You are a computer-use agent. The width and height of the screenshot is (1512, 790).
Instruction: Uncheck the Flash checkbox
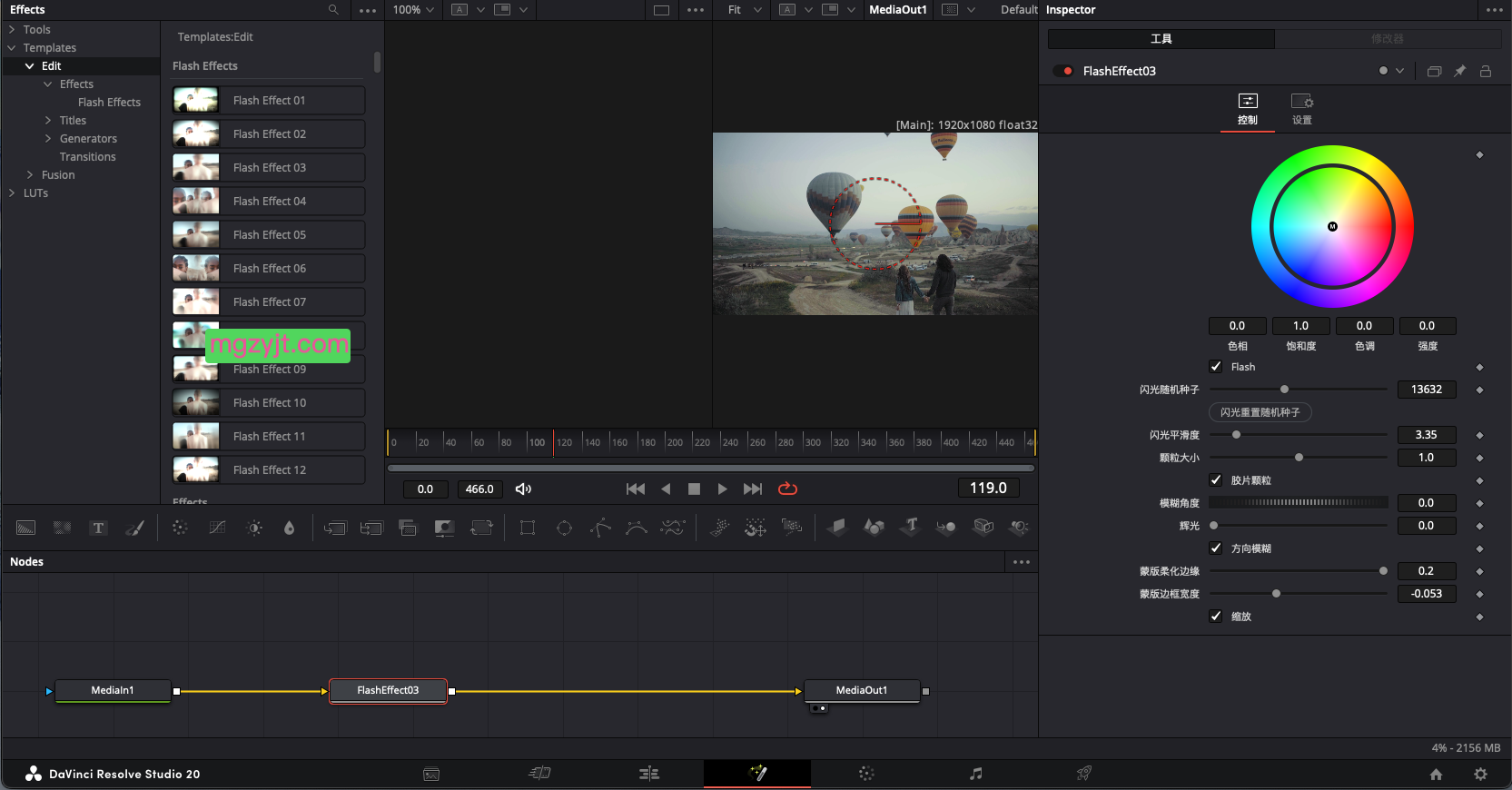pos(1216,367)
